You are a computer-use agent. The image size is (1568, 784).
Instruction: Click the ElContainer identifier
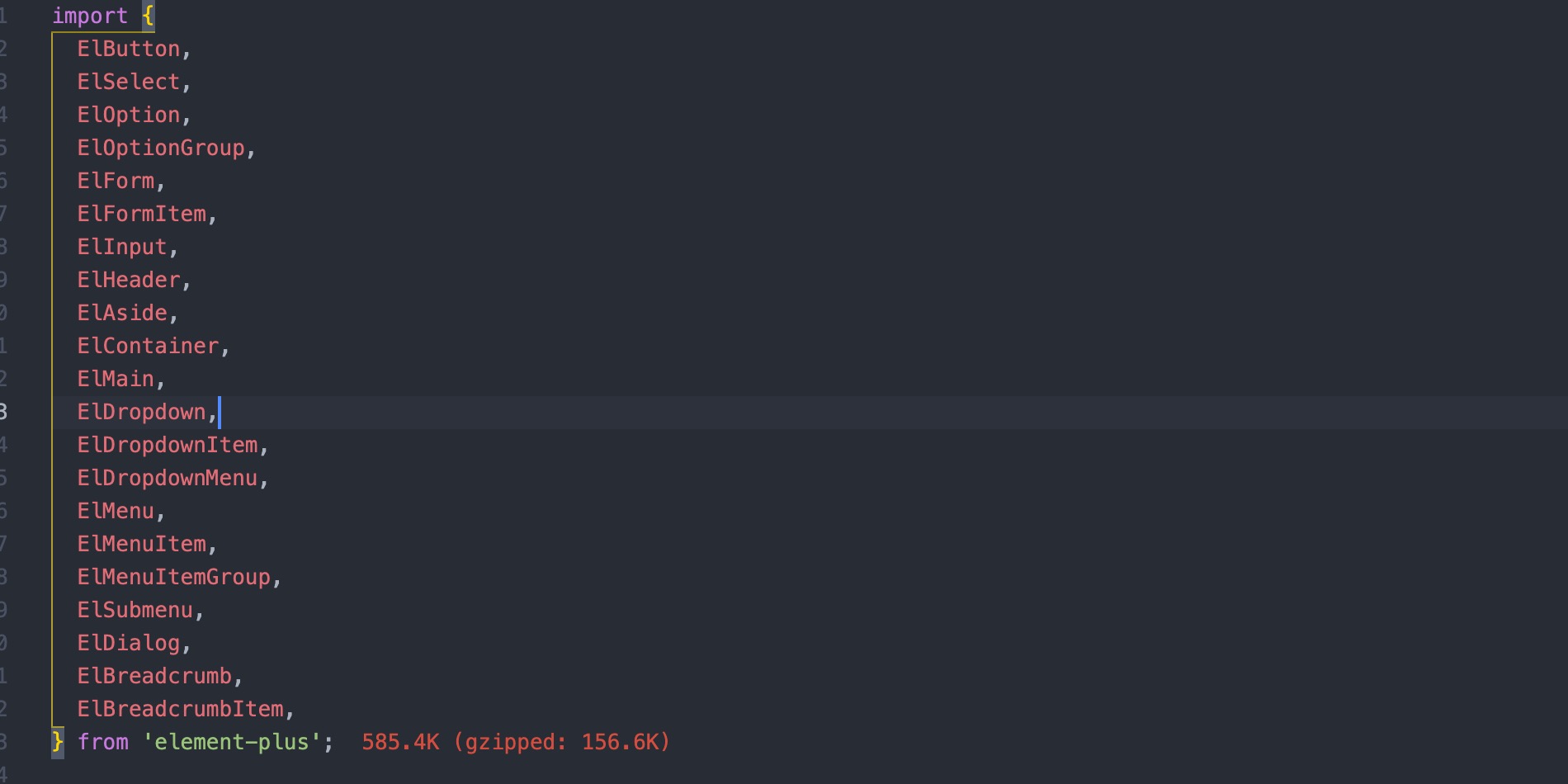tap(148, 346)
